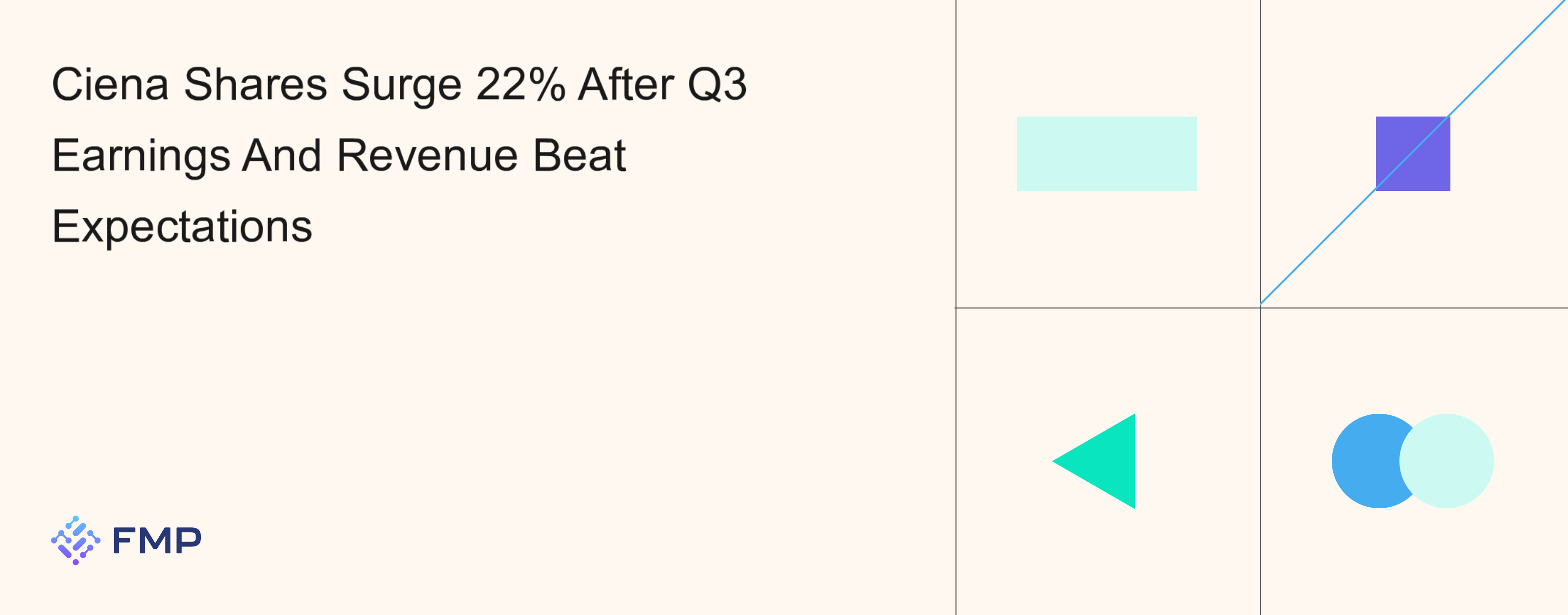The width and height of the screenshot is (1568, 615).
Task: Click the word "Expectations" in the headline
Action: (x=182, y=226)
